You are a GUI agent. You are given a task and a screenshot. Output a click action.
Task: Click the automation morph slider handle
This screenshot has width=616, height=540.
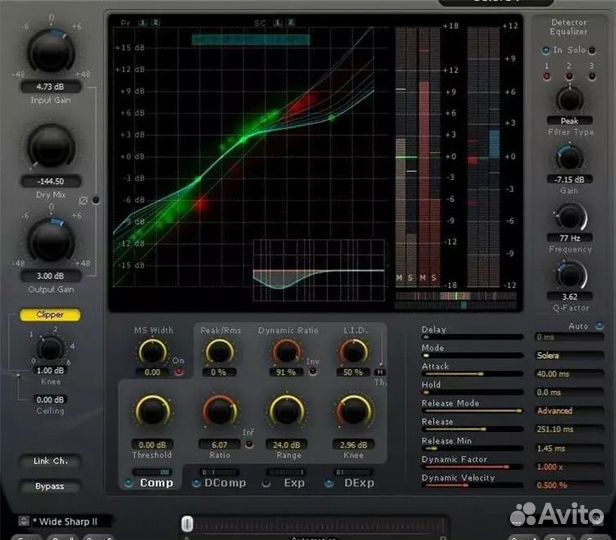[187, 524]
